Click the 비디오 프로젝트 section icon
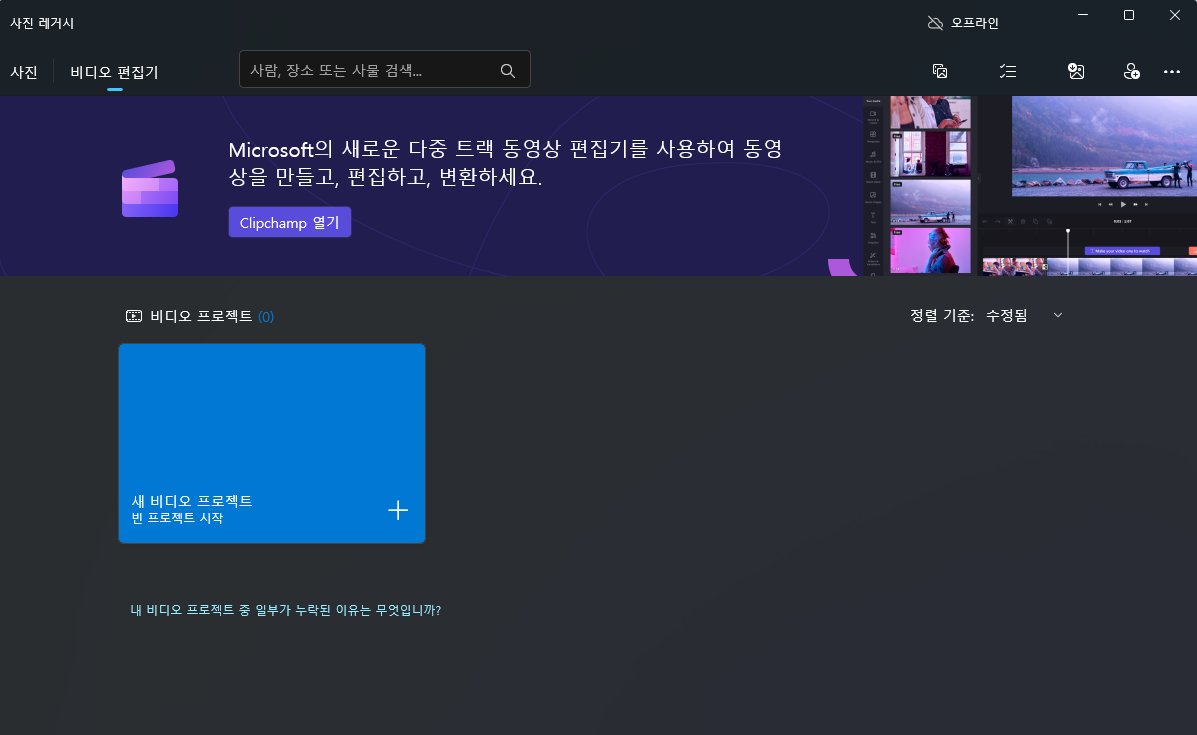1197x735 pixels. click(x=134, y=316)
